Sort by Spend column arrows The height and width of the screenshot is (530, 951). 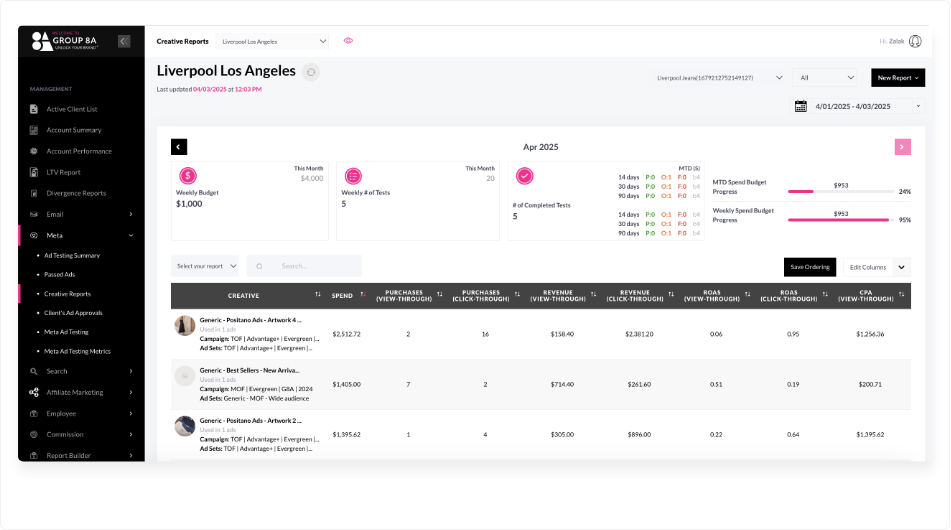363,295
